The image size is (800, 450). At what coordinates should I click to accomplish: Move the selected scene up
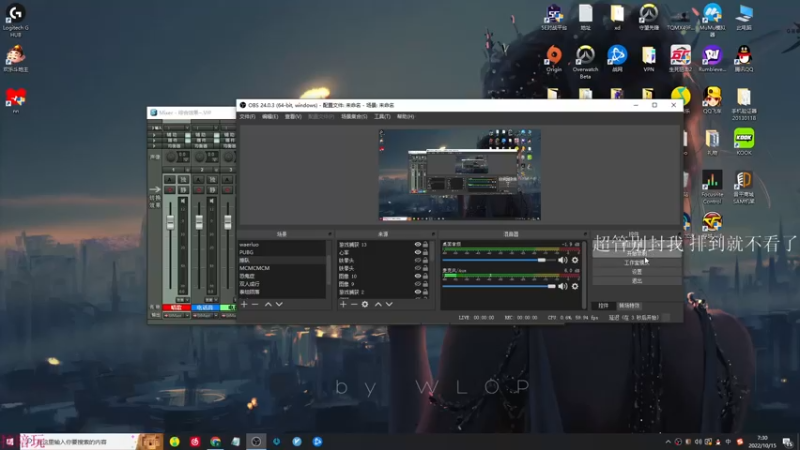(268, 304)
